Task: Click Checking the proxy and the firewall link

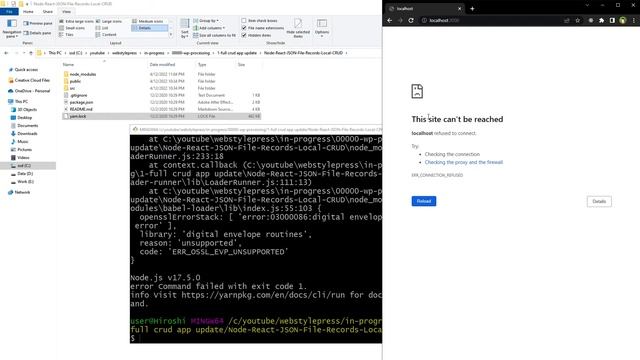Action: coord(464,162)
